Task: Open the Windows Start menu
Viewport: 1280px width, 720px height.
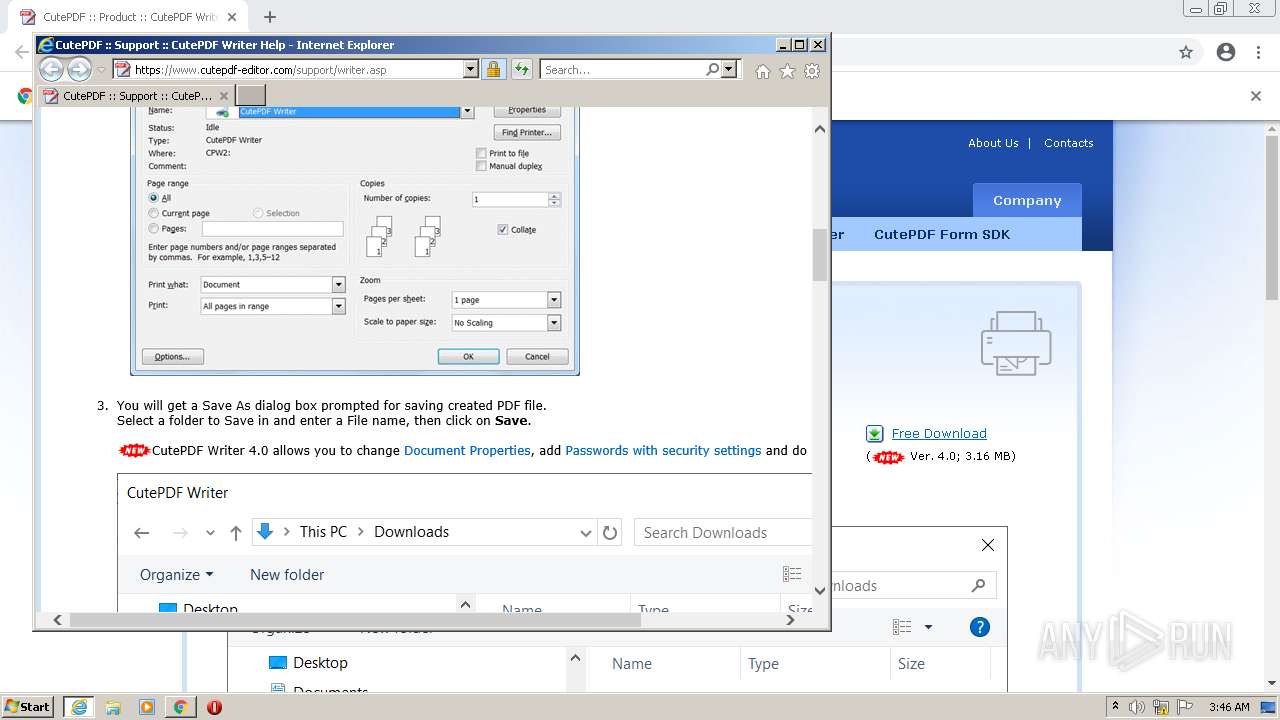Action: point(28,707)
